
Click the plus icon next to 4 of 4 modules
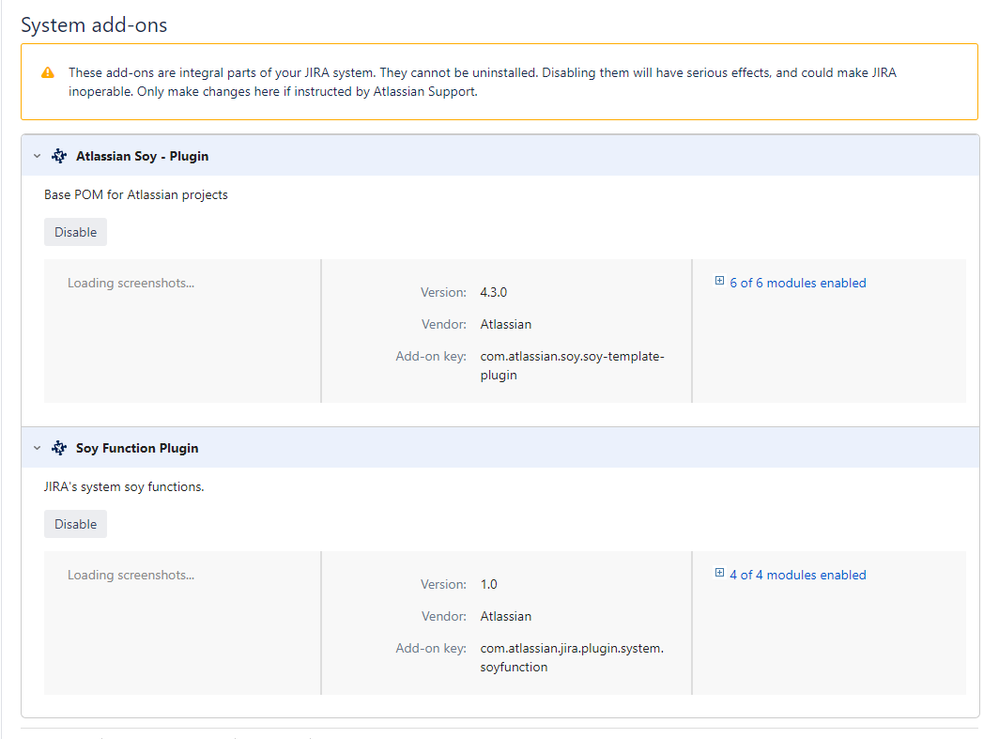coord(719,573)
